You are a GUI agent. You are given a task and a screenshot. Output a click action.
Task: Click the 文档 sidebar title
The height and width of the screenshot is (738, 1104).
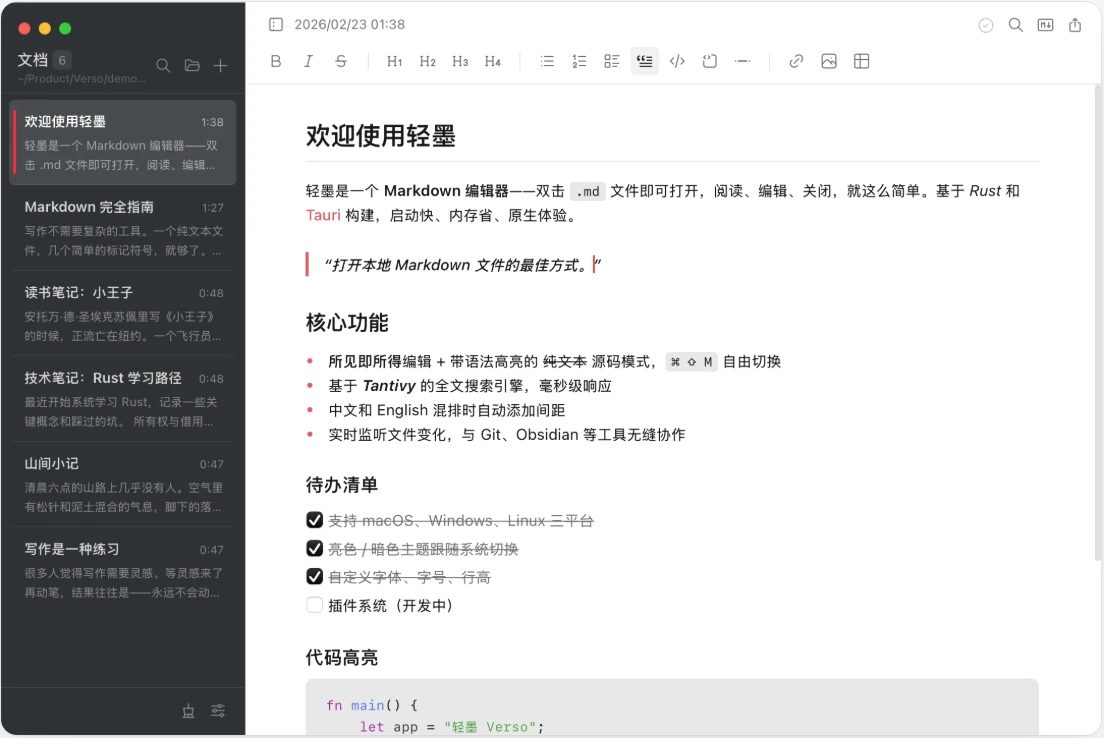[x=32, y=60]
